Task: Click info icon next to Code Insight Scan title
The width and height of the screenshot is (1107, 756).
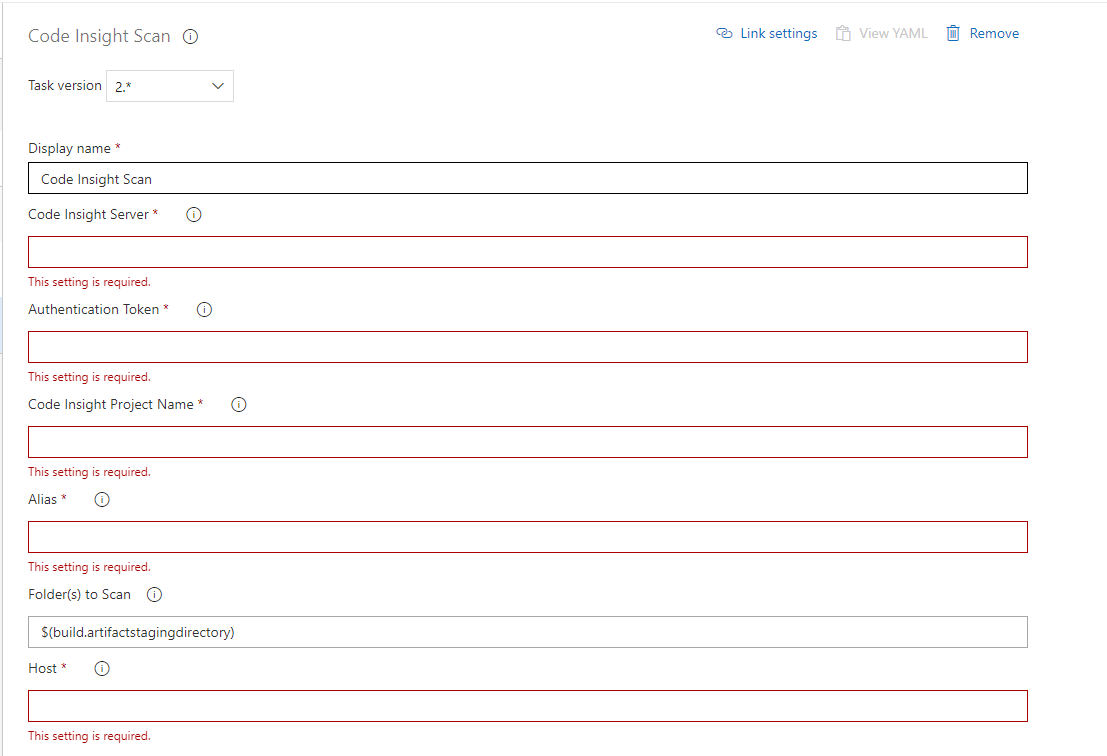Action: (x=191, y=37)
